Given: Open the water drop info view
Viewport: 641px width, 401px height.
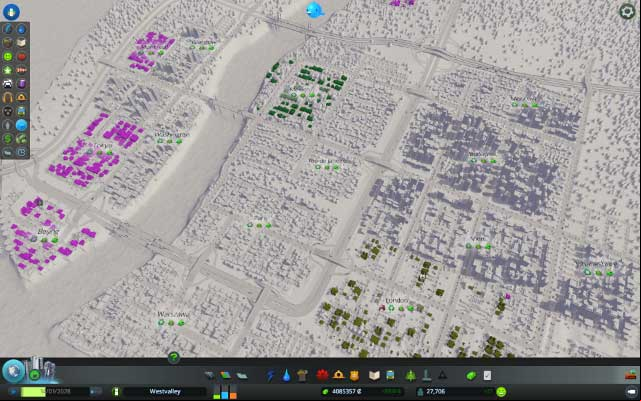Looking at the screenshot, I should [x=21, y=29].
